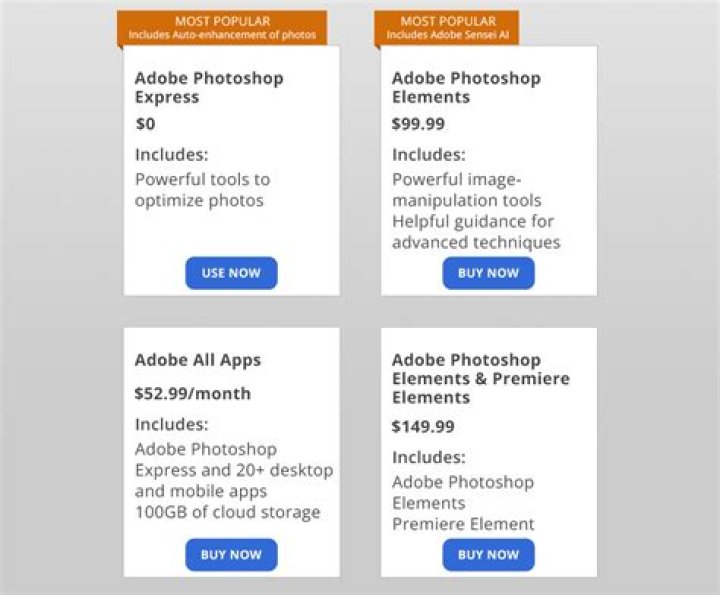Click the Adobe Photoshop Express title

click(x=209, y=88)
